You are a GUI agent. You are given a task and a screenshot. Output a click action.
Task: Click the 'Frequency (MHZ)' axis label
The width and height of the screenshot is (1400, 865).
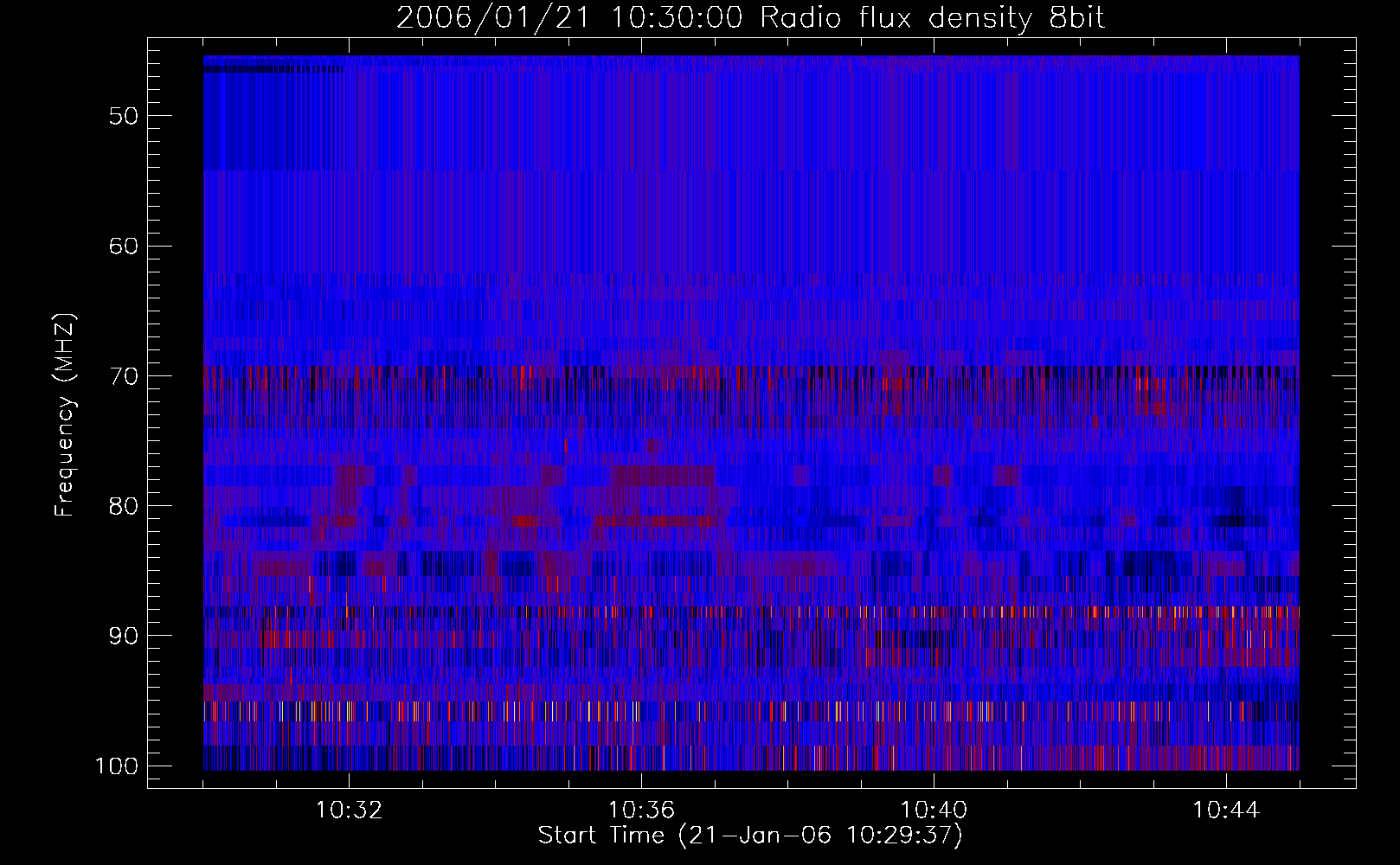pos(66,415)
